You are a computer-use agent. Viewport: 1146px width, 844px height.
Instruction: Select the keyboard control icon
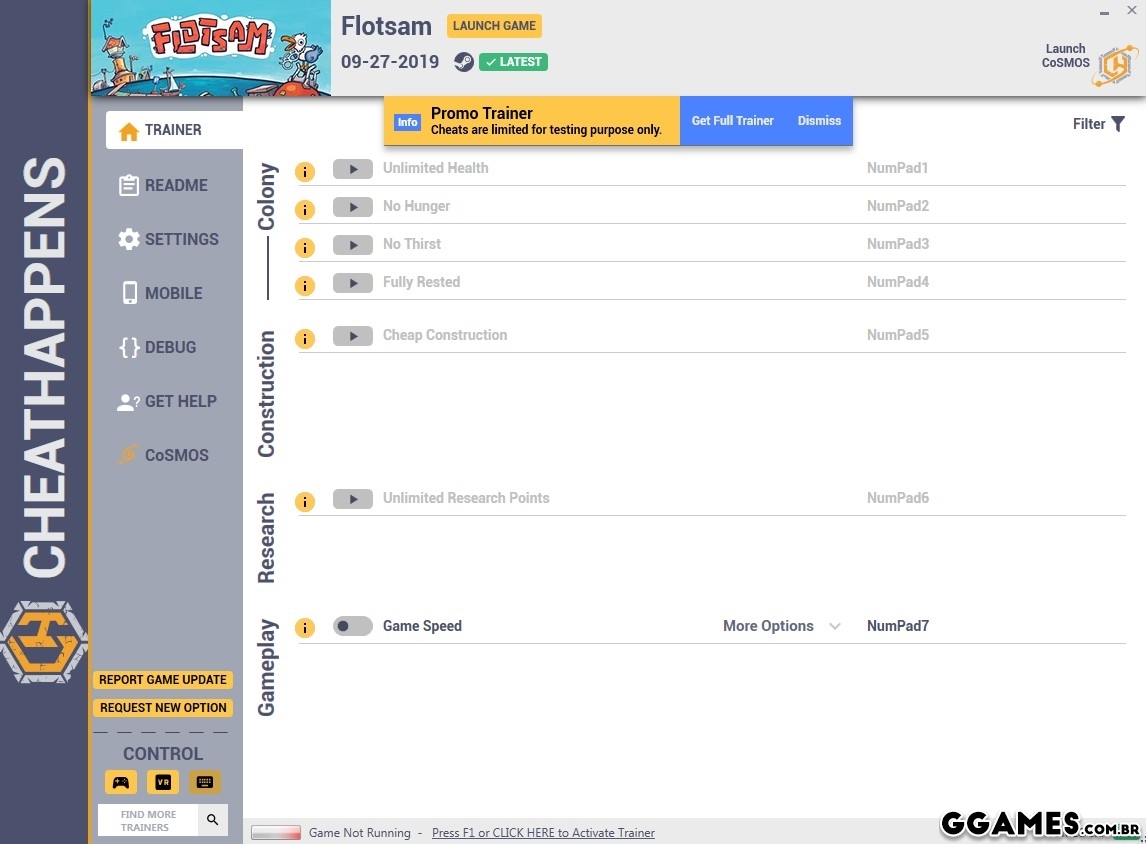pos(205,782)
